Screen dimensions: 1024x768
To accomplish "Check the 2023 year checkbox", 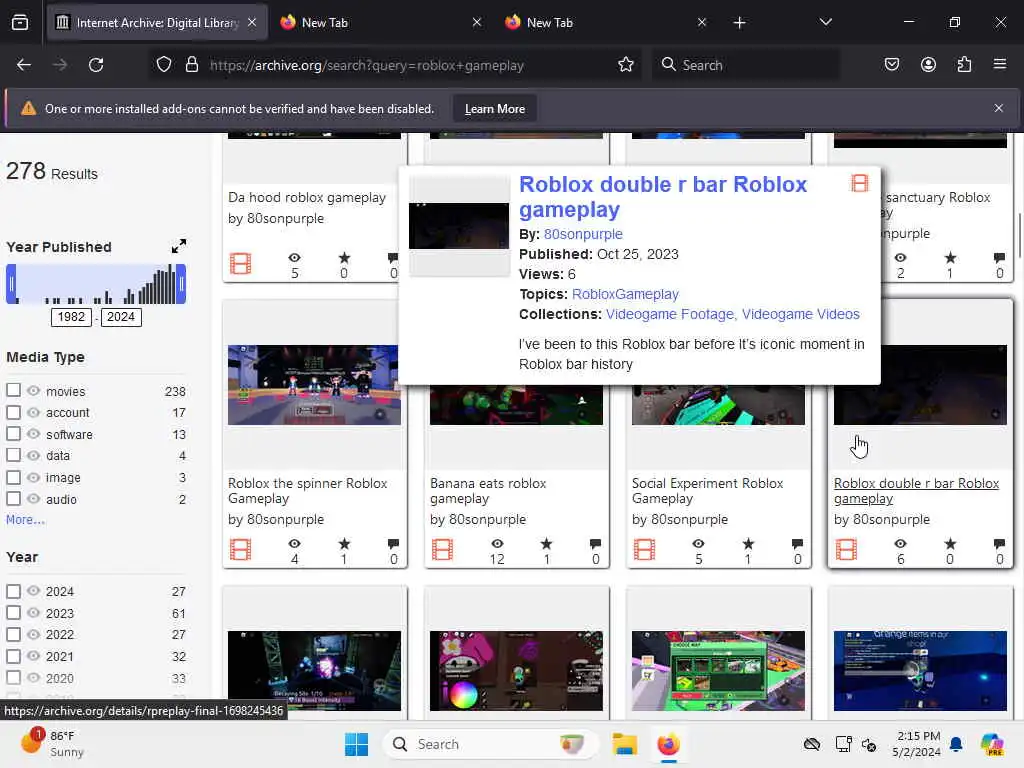I will click(13, 613).
